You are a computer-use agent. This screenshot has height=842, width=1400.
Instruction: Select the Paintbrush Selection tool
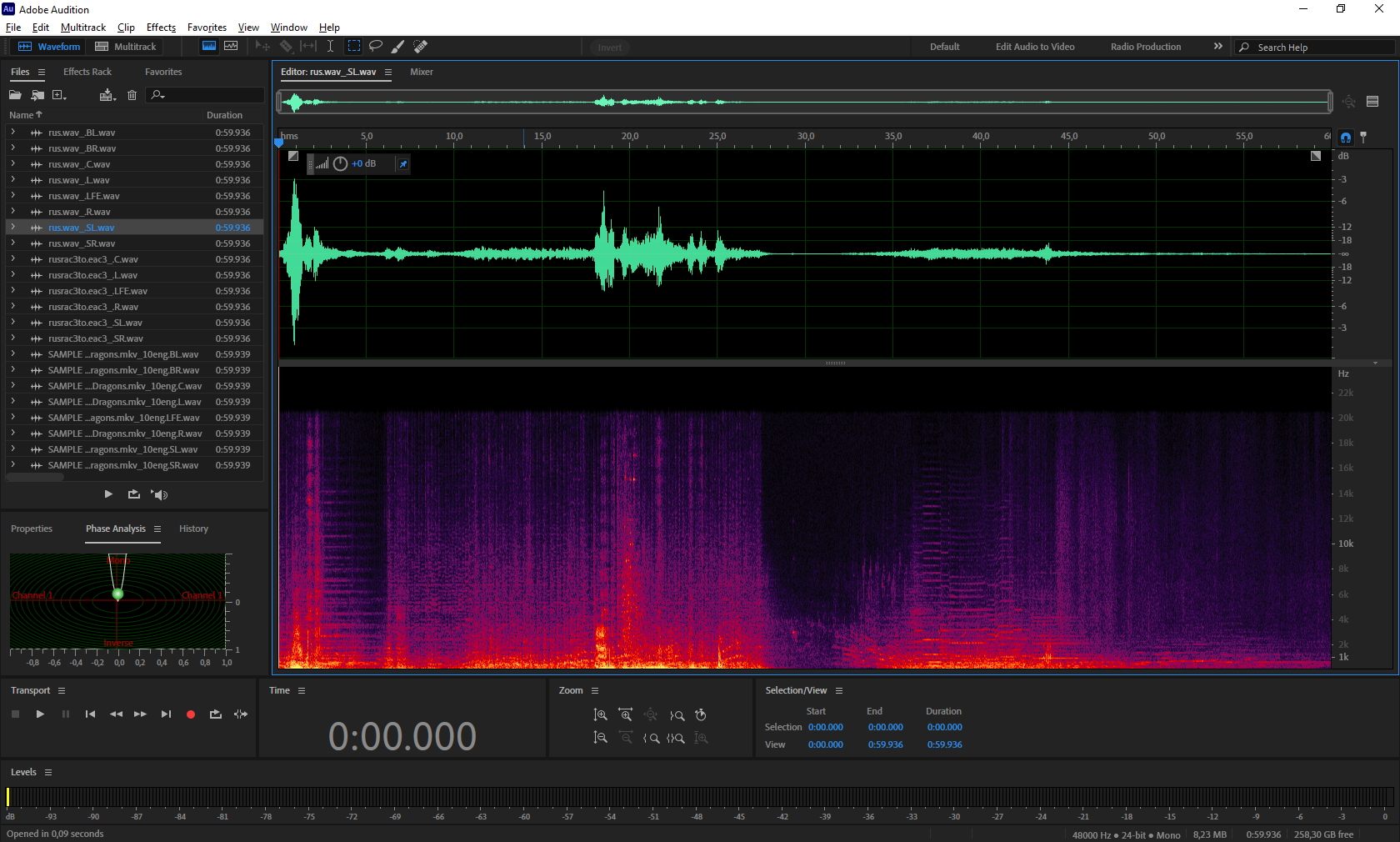click(x=398, y=47)
